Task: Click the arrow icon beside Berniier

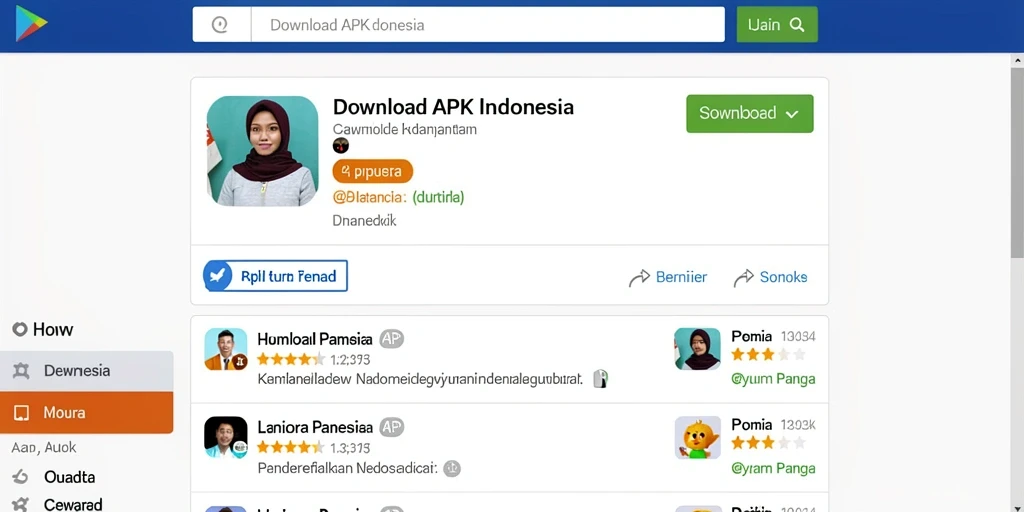Action: 639,278
